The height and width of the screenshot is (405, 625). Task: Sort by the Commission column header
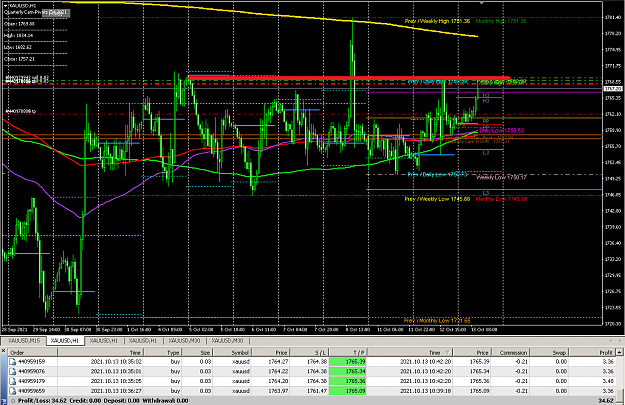510,352
